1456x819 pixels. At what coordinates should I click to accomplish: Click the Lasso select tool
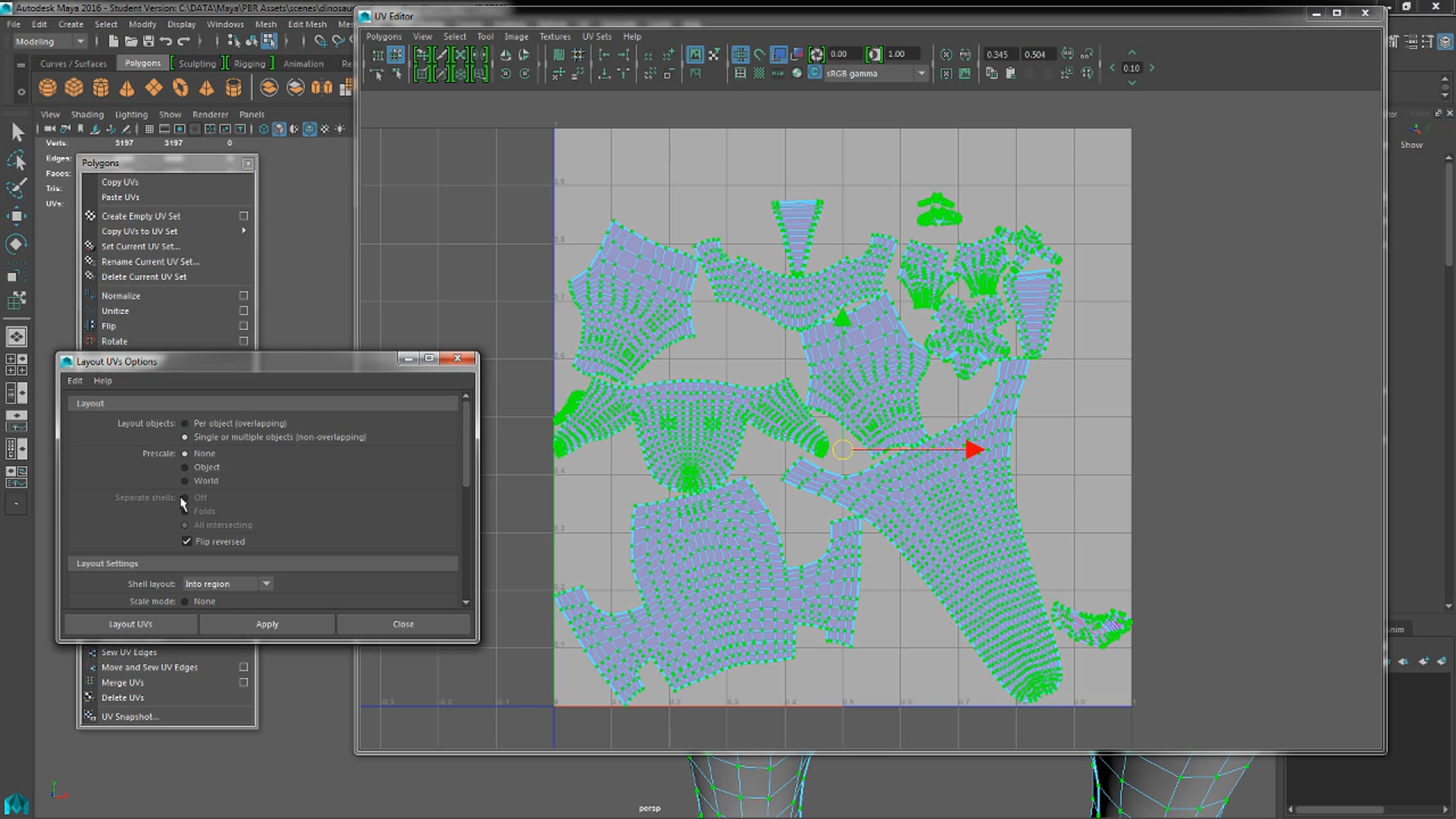16,160
